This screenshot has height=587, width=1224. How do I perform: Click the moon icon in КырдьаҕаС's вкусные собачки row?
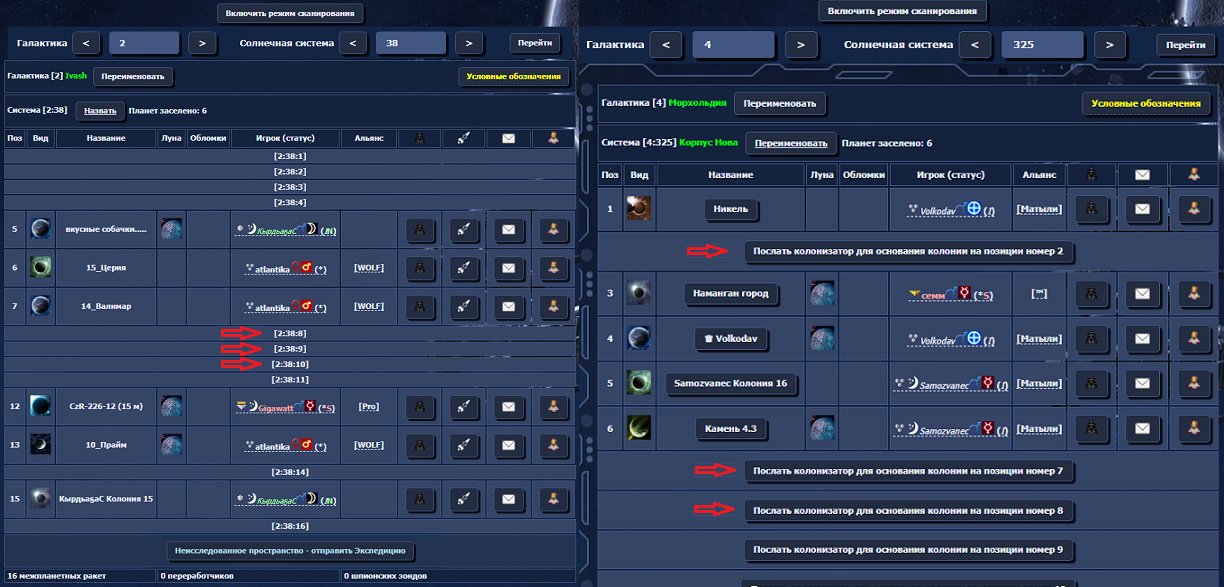[171, 229]
